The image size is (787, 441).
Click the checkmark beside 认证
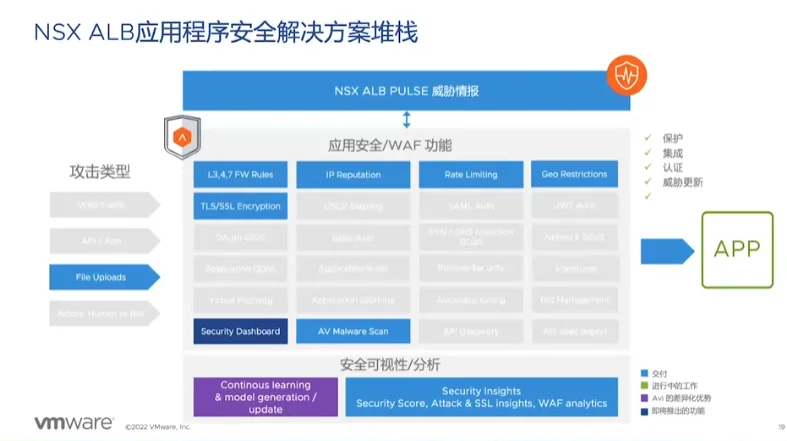tap(648, 167)
